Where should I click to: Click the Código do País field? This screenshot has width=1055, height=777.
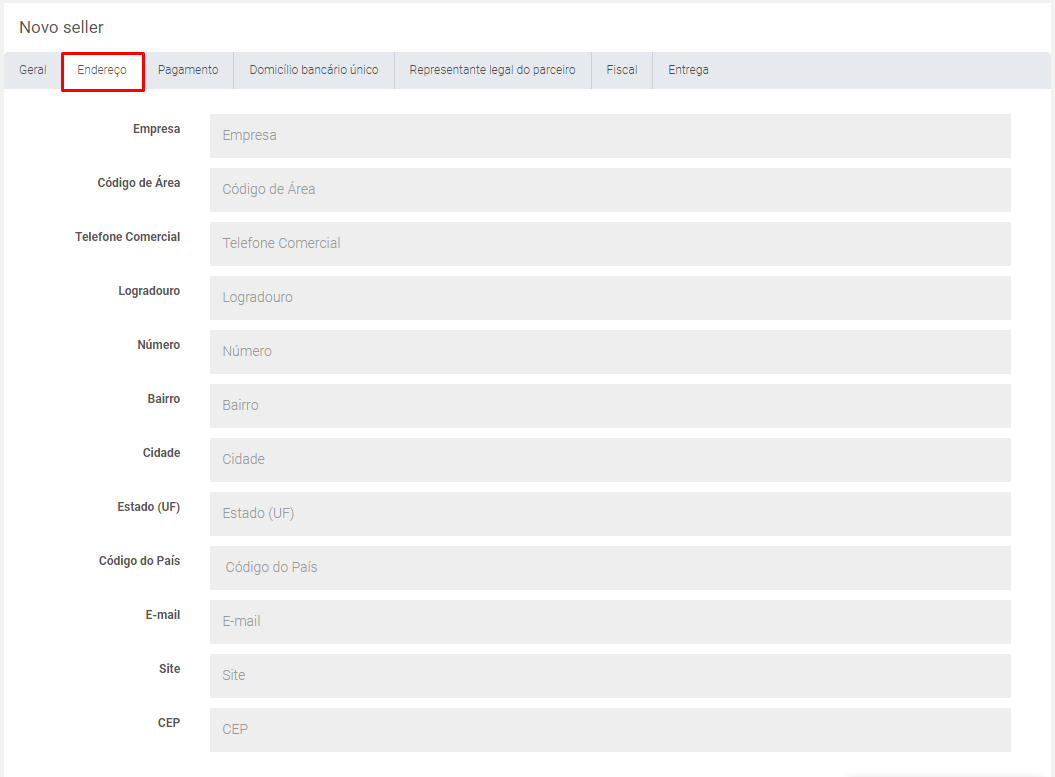click(610, 568)
